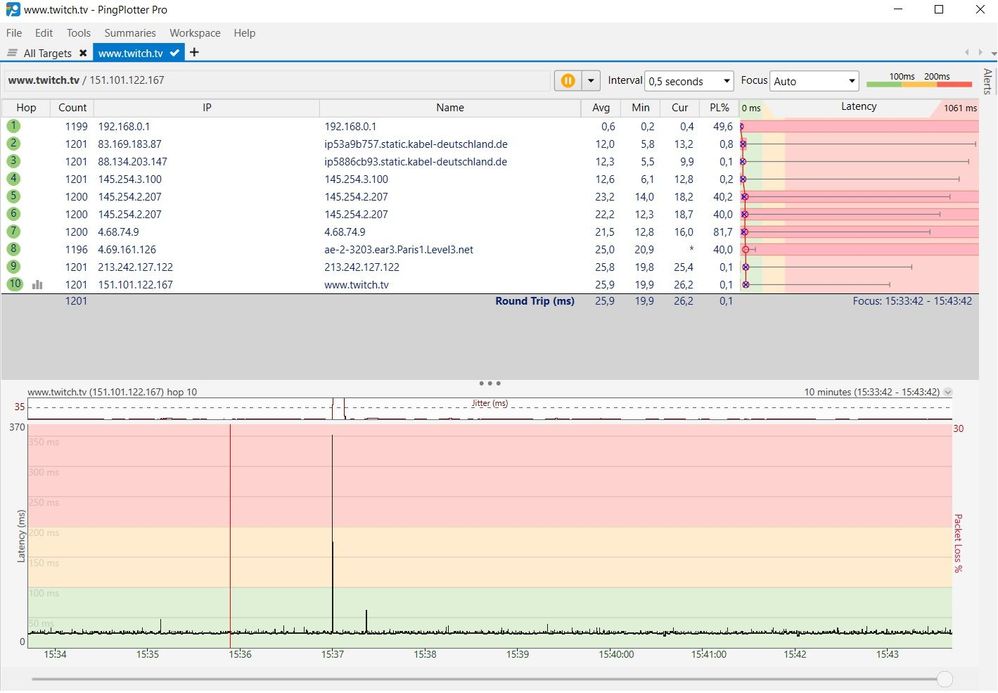998x693 pixels.
Task: Open the Workspace menu
Action: click(x=195, y=33)
